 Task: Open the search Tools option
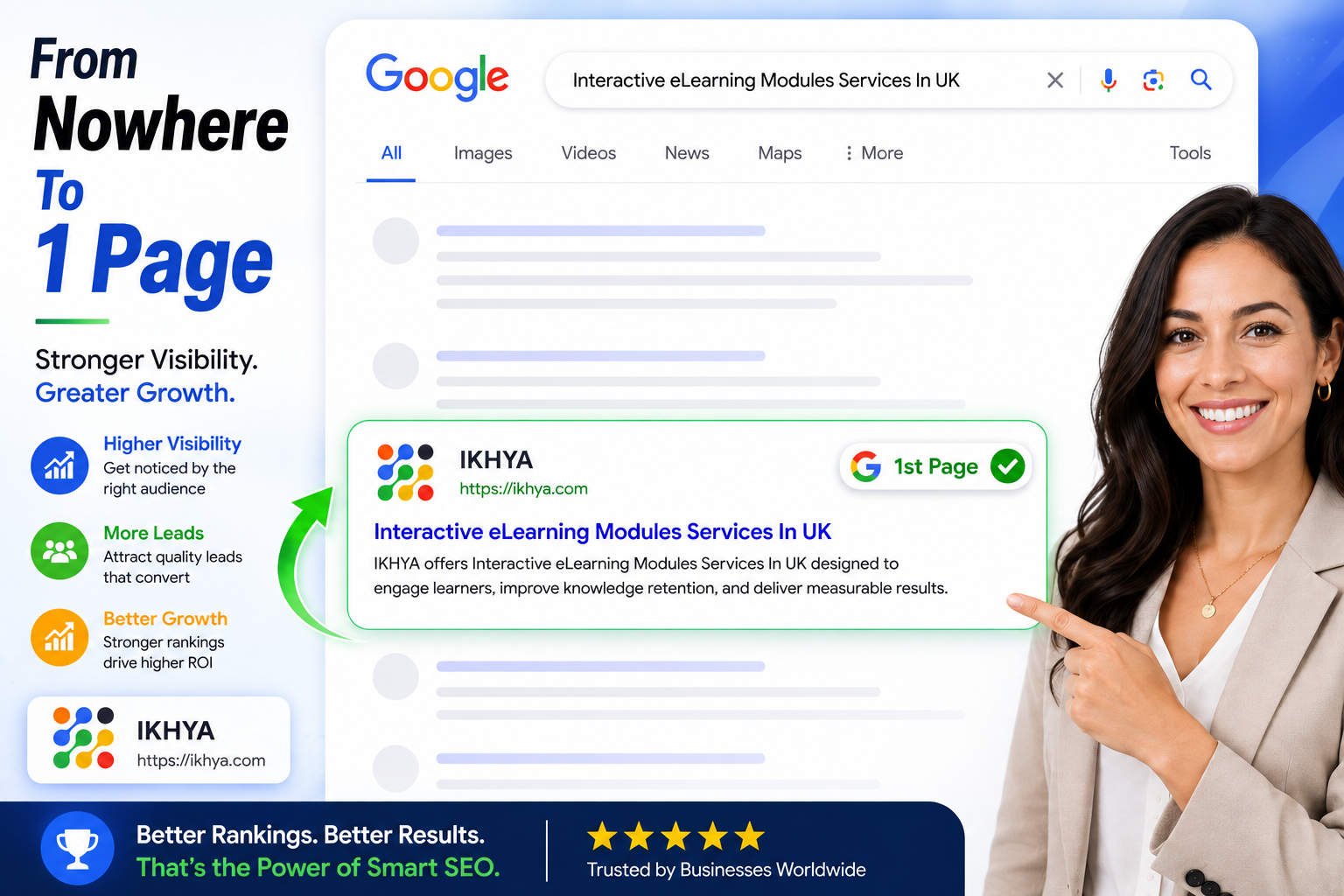1190,153
